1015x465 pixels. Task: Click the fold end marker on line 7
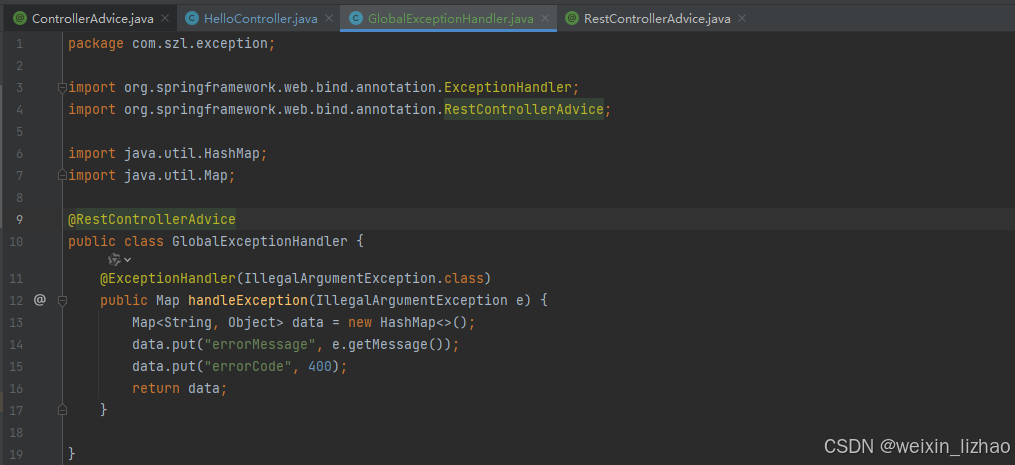[x=62, y=176]
